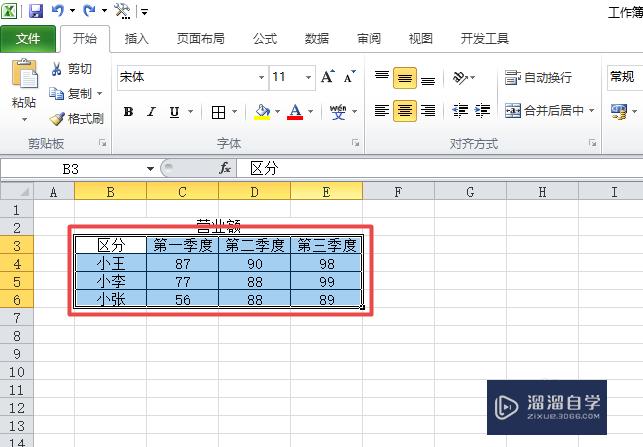643x447 pixels.
Task: Undo the last action
Action: (x=57, y=11)
